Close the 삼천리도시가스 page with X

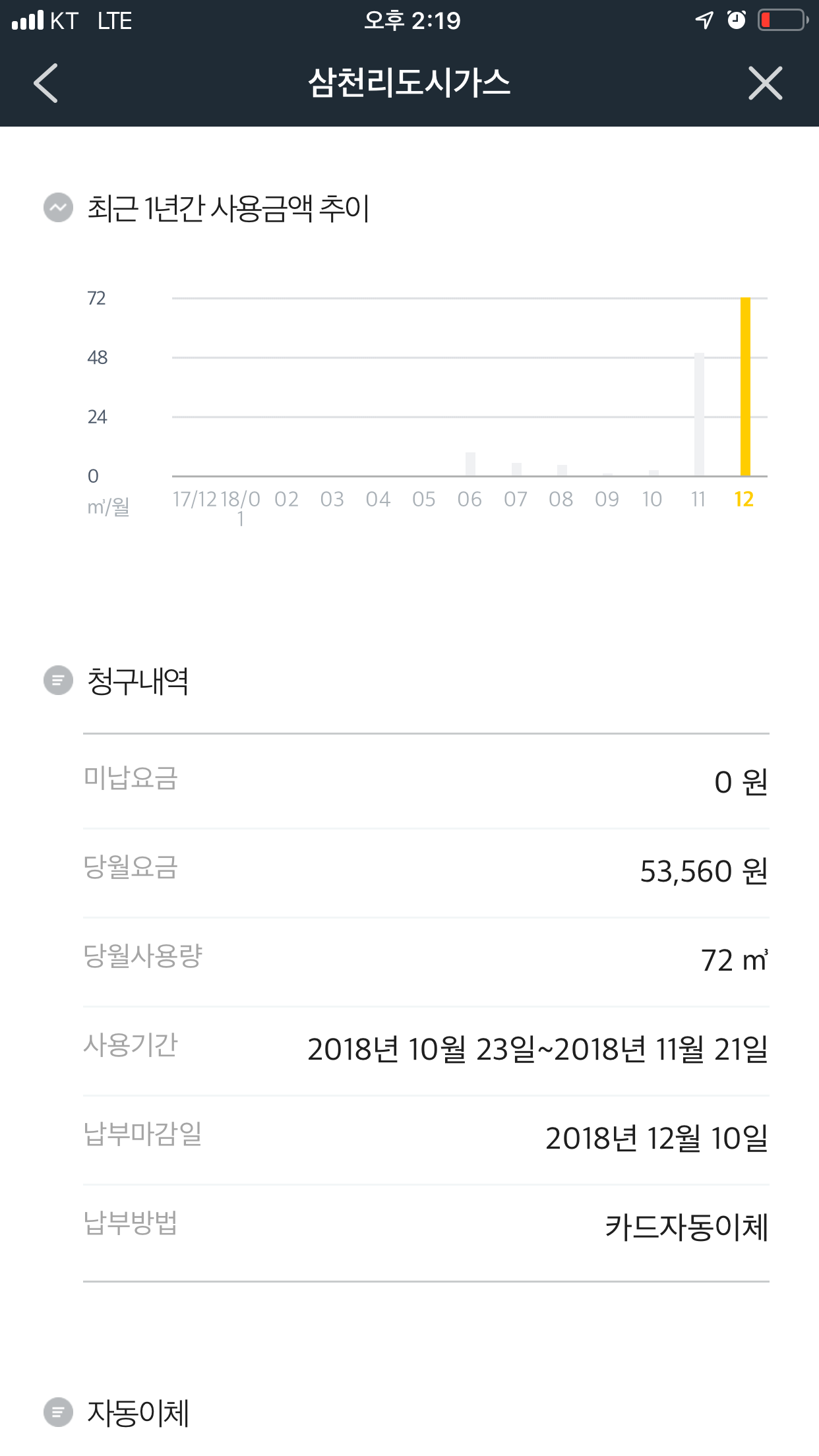[x=765, y=83]
